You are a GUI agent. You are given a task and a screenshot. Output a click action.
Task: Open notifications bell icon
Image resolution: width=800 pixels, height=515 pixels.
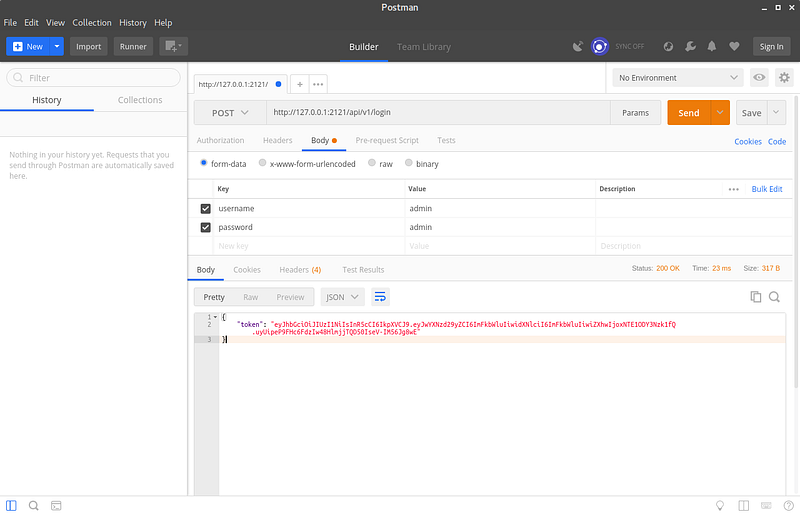point(712,46)
